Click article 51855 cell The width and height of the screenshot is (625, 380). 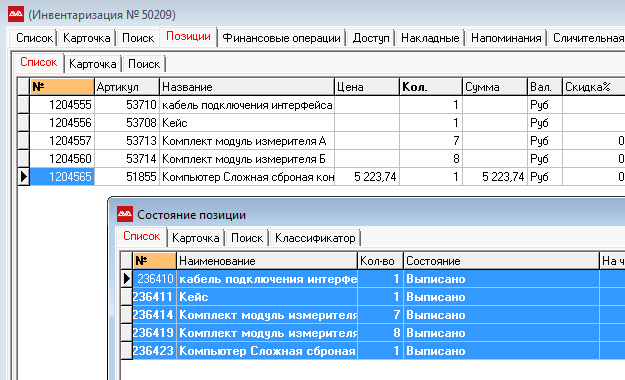click(127, 177)
